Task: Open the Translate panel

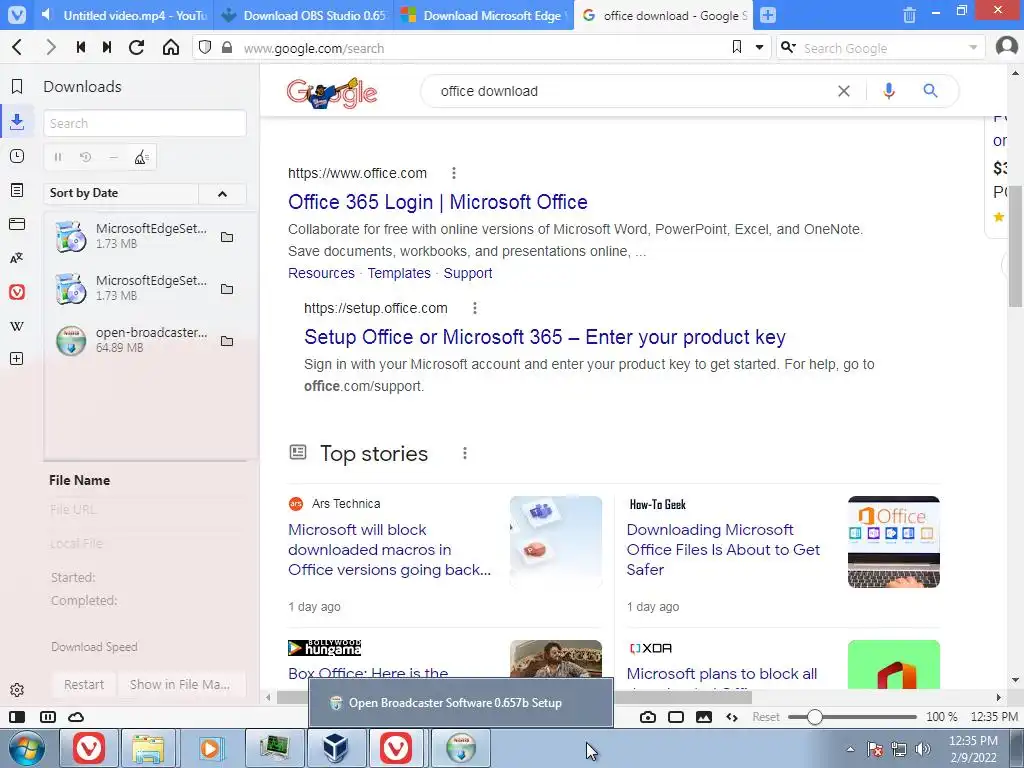Action: point(17,257)
